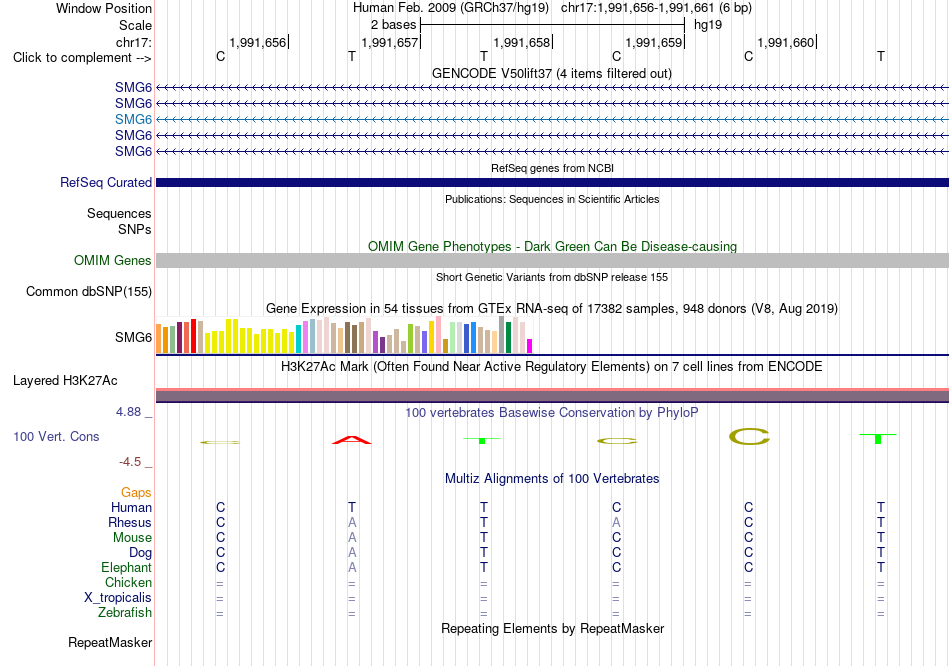
Task: Click the GENCODE V50lift37 track title
Action: click(551, 73)
